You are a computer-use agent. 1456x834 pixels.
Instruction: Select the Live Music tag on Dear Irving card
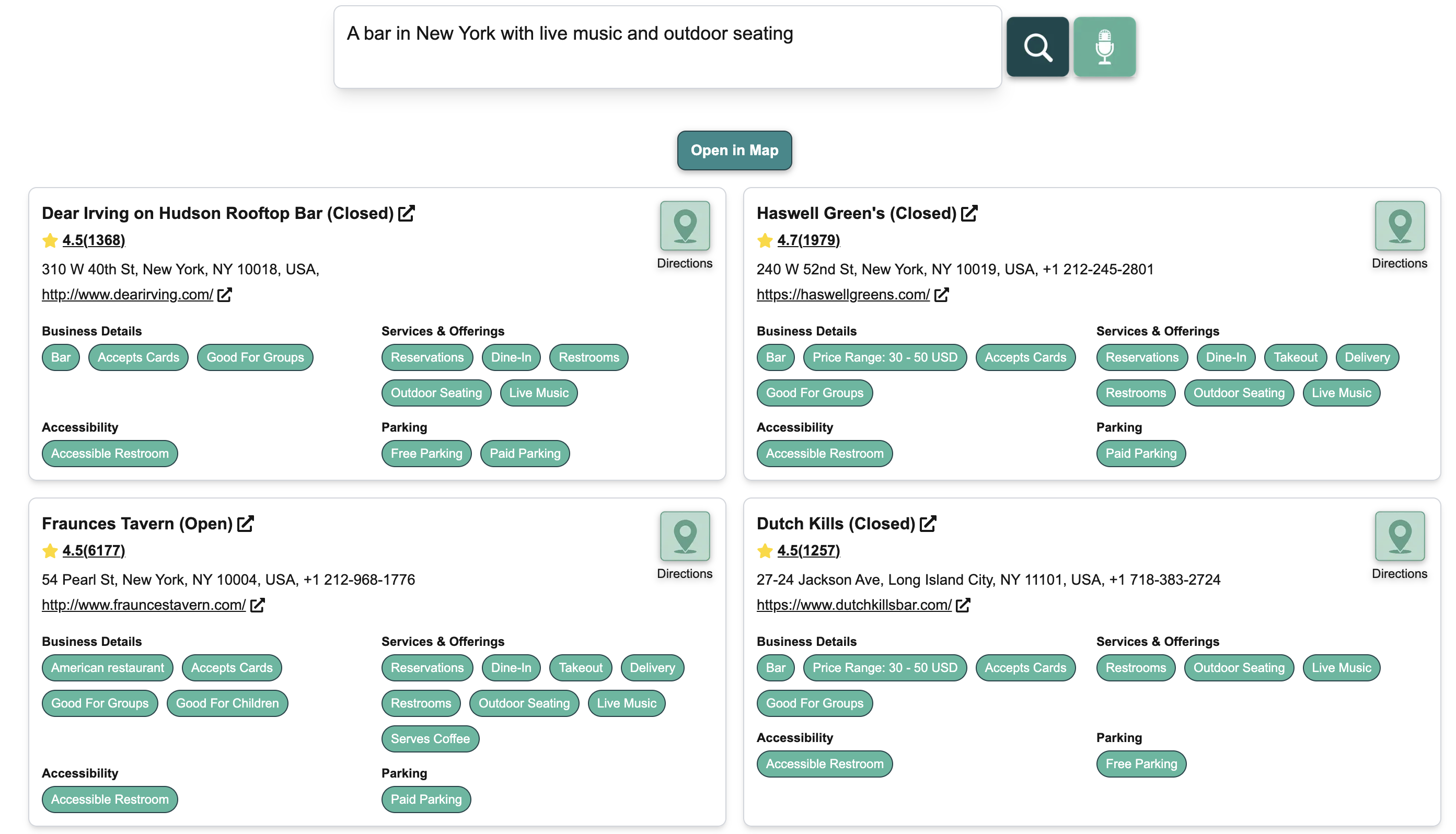pyautogui.click(x=538, y=393)
